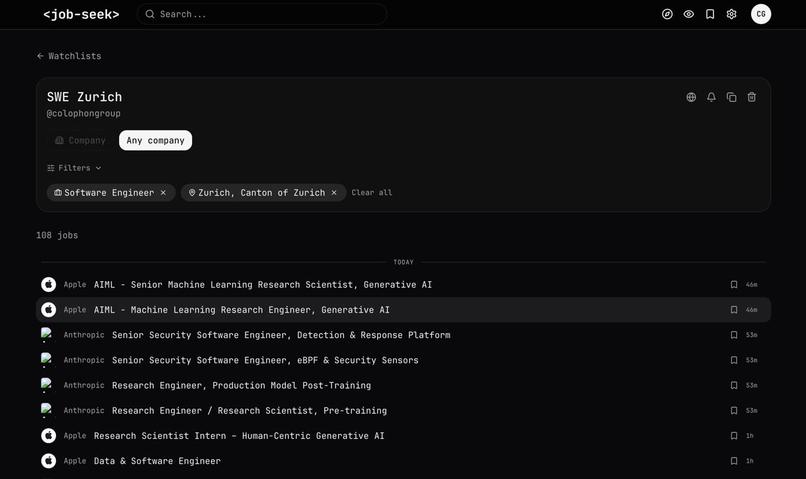
Task: Click the Anthropic label on Detection & Response row
Action: [84, 335]
